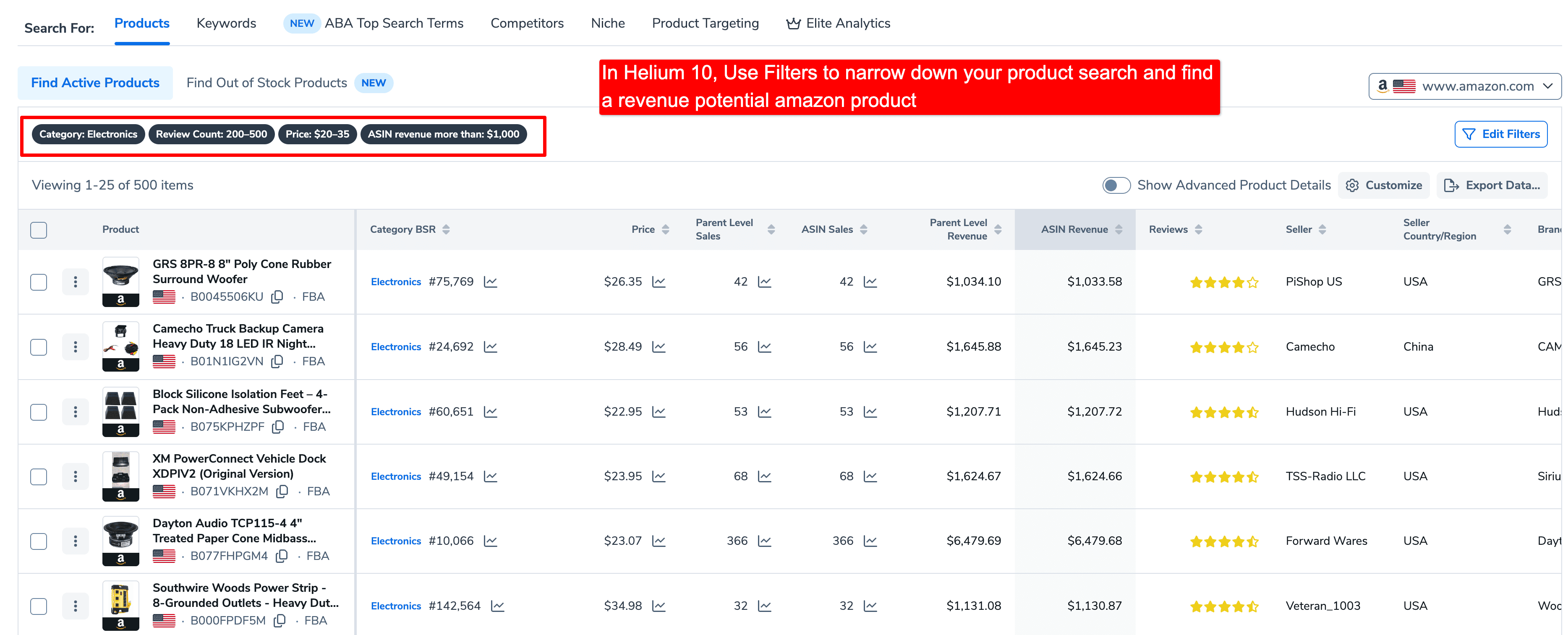Toggle Show Advanced Product Details switch
The image size is (1568, 635).
pos(1116,185)
